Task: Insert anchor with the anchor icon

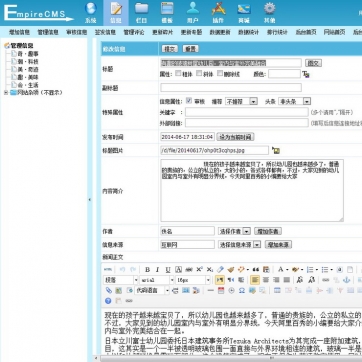Action: (347, 280)
